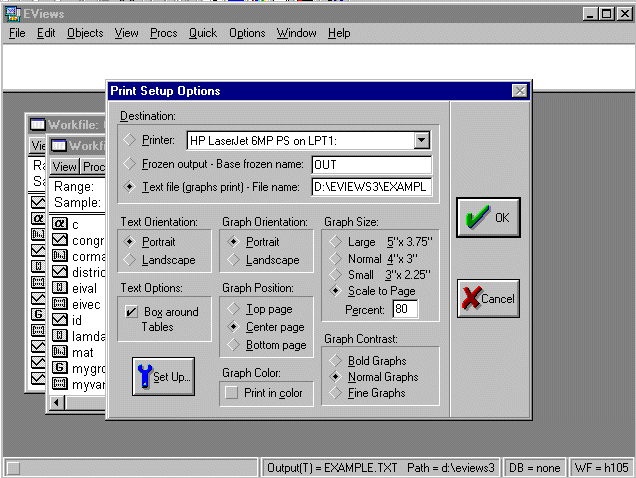The width and height of the screenshot is (636, 478).
Task: Choose Bold Graphs contrast option
Action: pyautogui.click(x=334, y=360)
